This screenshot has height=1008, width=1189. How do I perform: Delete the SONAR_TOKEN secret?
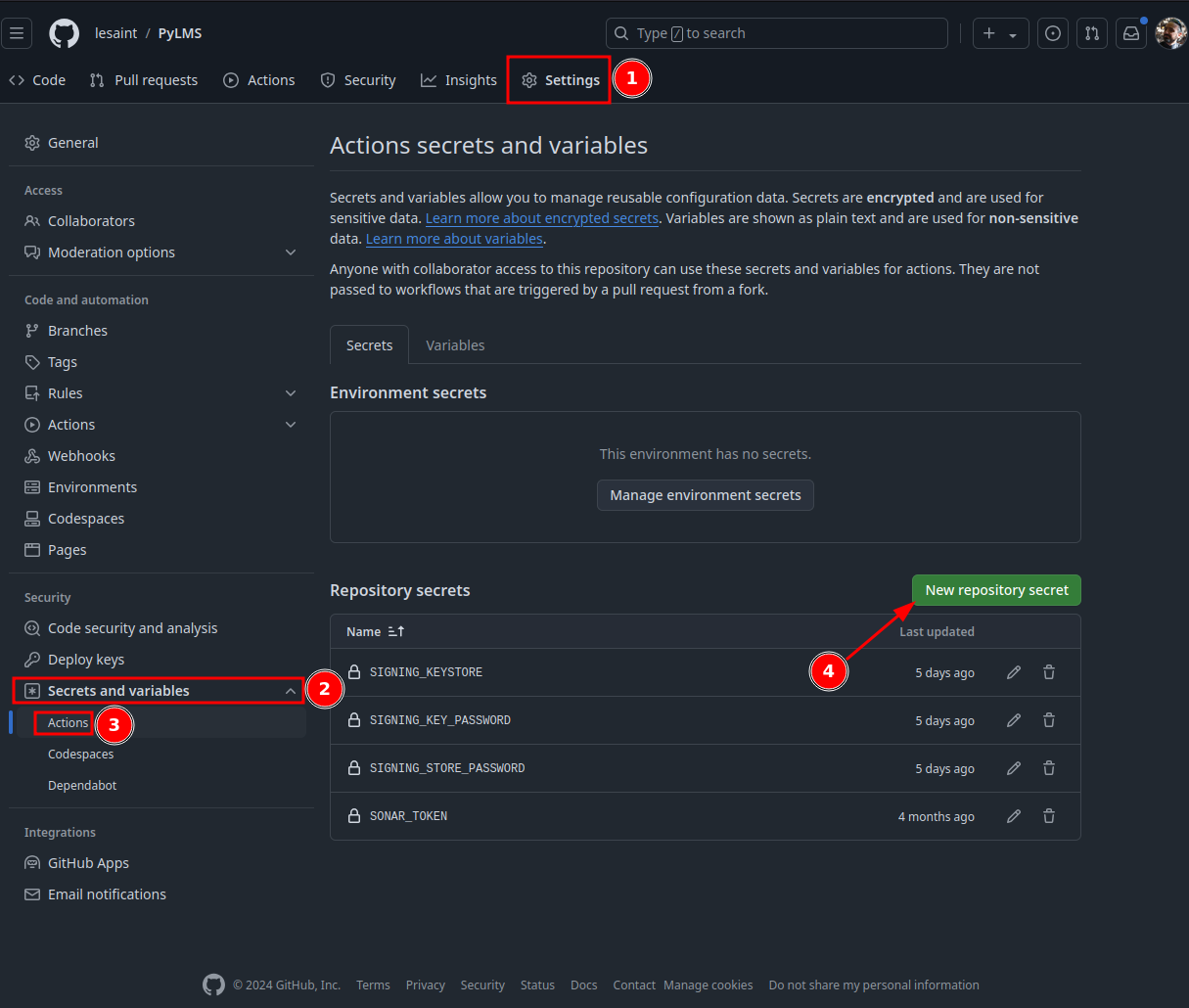1049,816
